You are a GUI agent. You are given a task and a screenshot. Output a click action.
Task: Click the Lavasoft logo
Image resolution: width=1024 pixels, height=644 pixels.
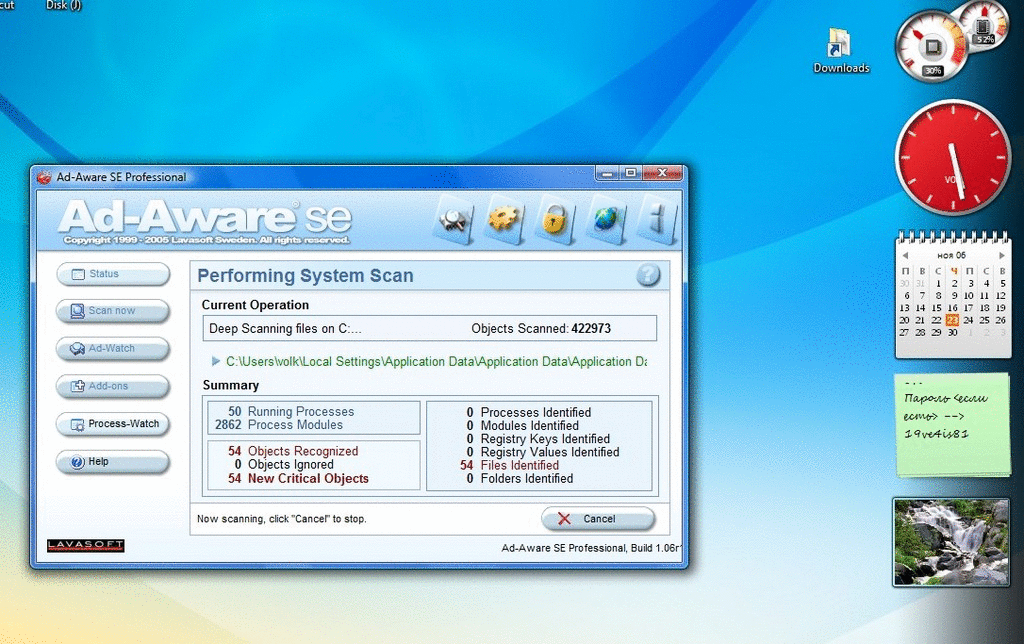click(x=86, y=545)
